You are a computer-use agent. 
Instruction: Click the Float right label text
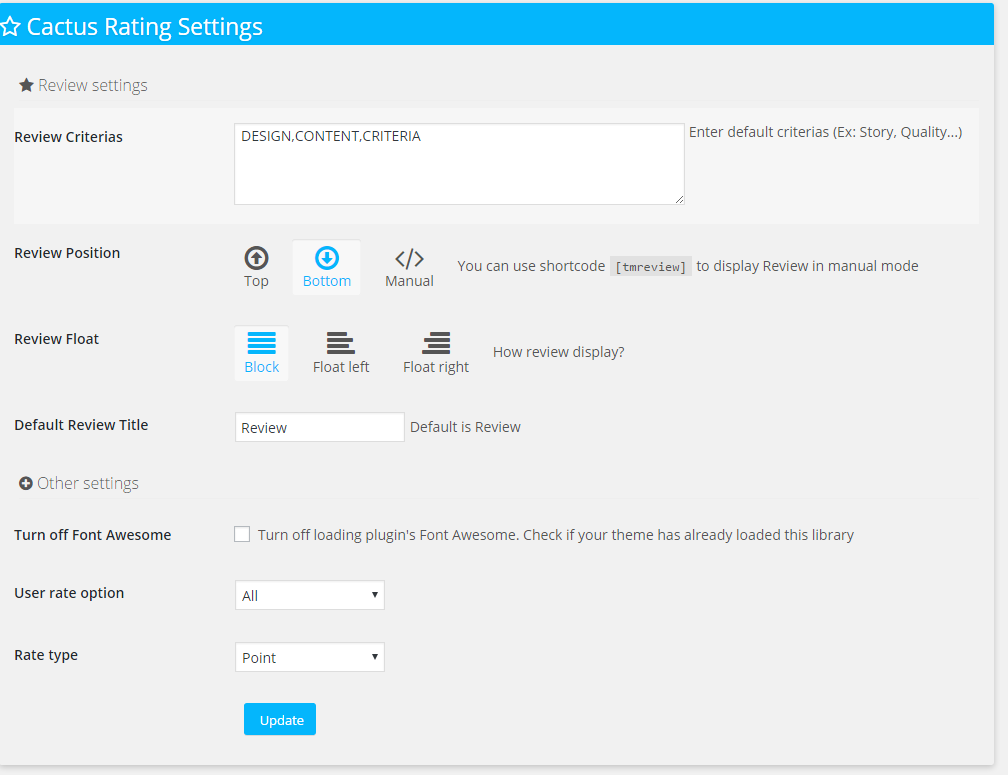[436, 367]
